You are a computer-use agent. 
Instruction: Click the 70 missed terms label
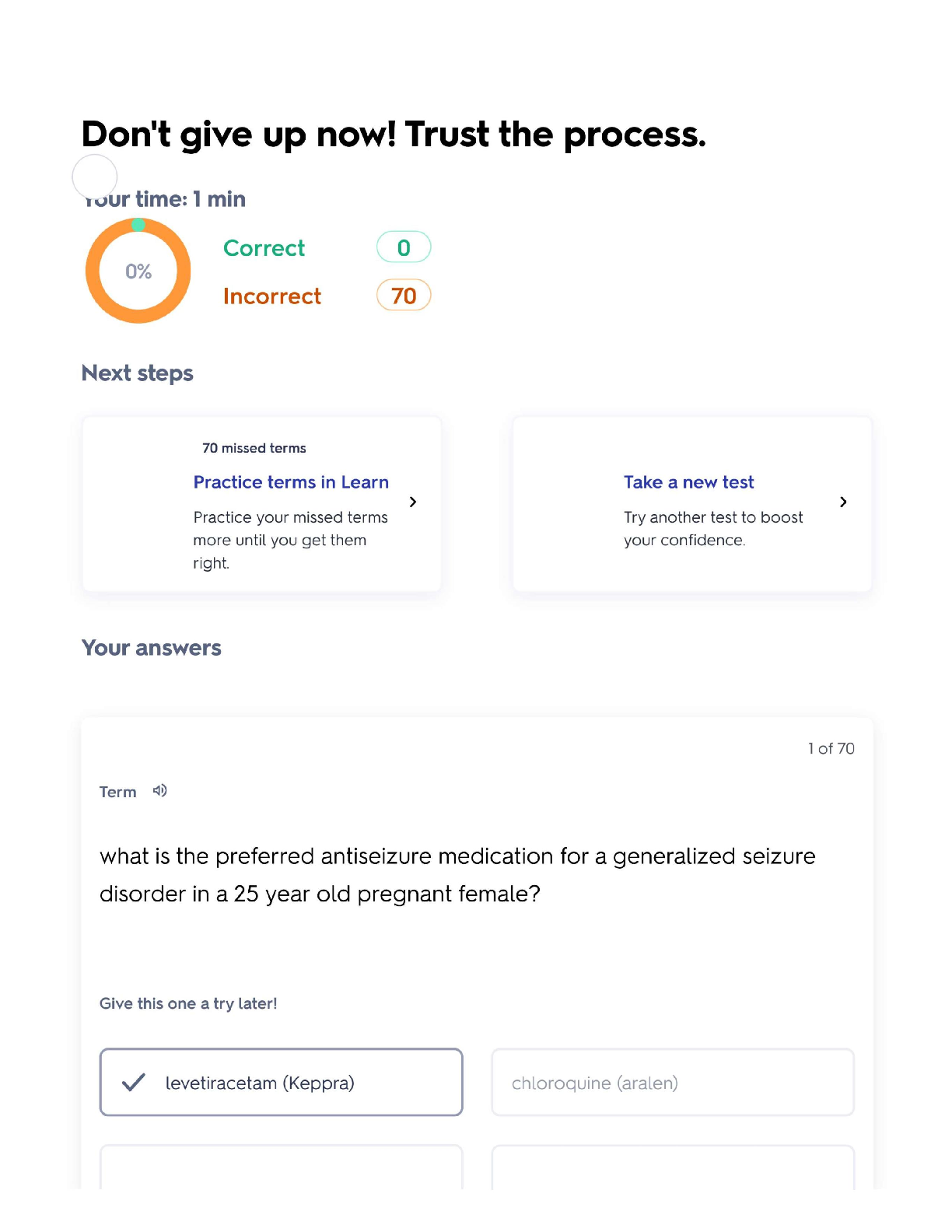(254, 448)
